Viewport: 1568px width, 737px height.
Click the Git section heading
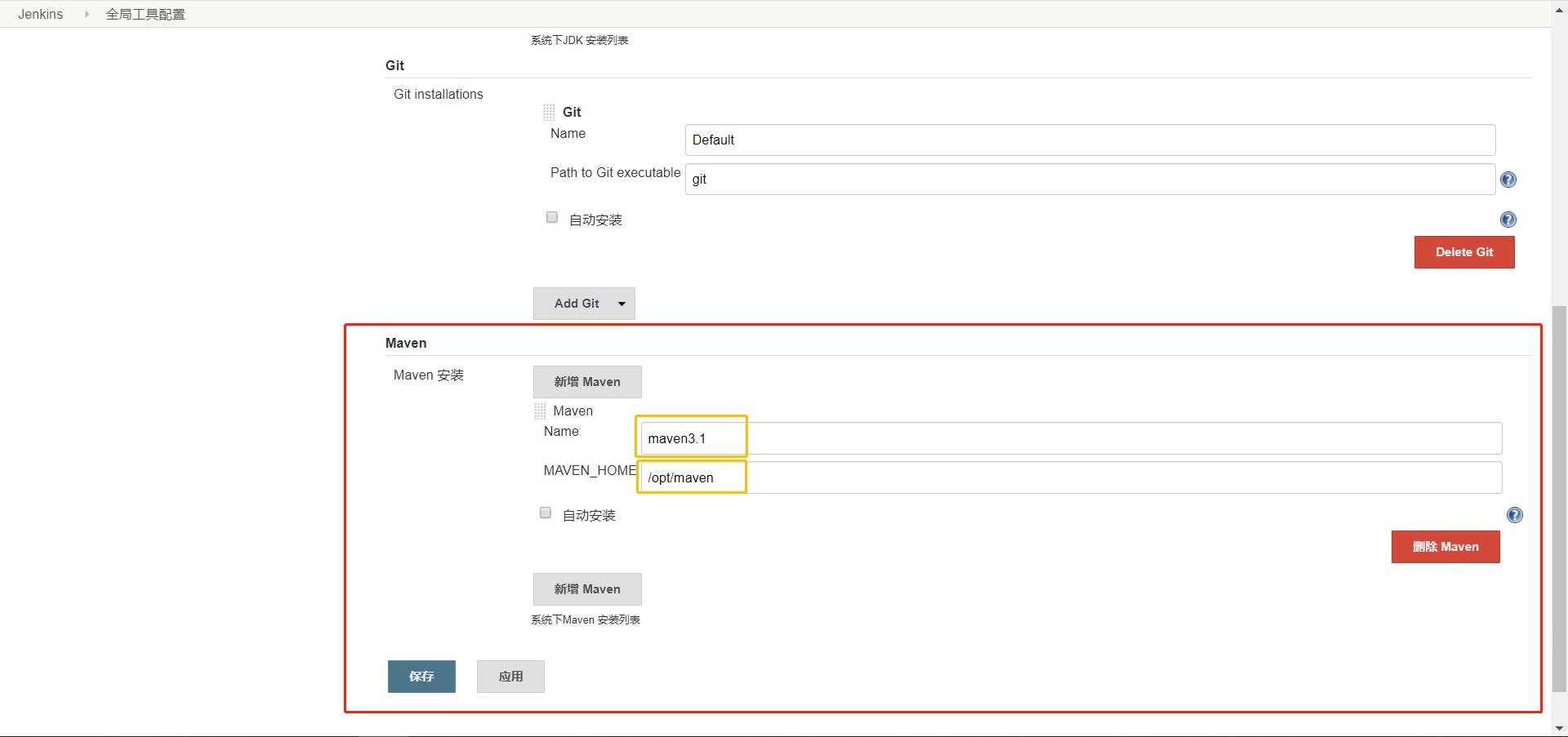[x=394, y=65]
